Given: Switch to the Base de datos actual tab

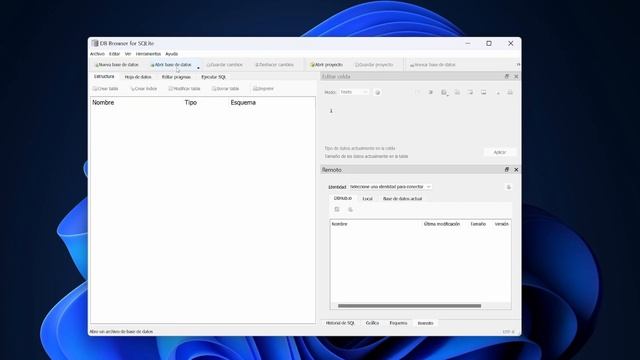Looking at the screenshot, I should [x=402, y=199].
